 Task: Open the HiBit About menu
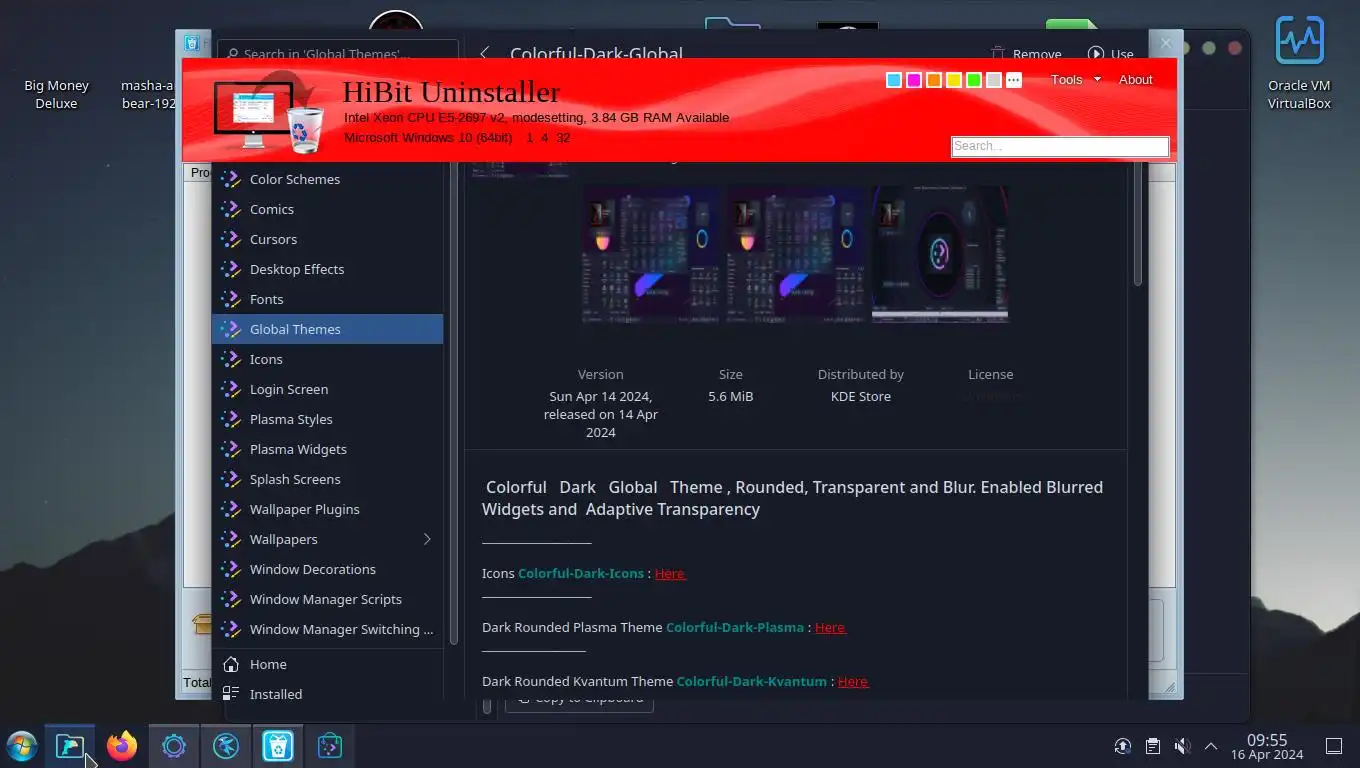point(1136,79)
